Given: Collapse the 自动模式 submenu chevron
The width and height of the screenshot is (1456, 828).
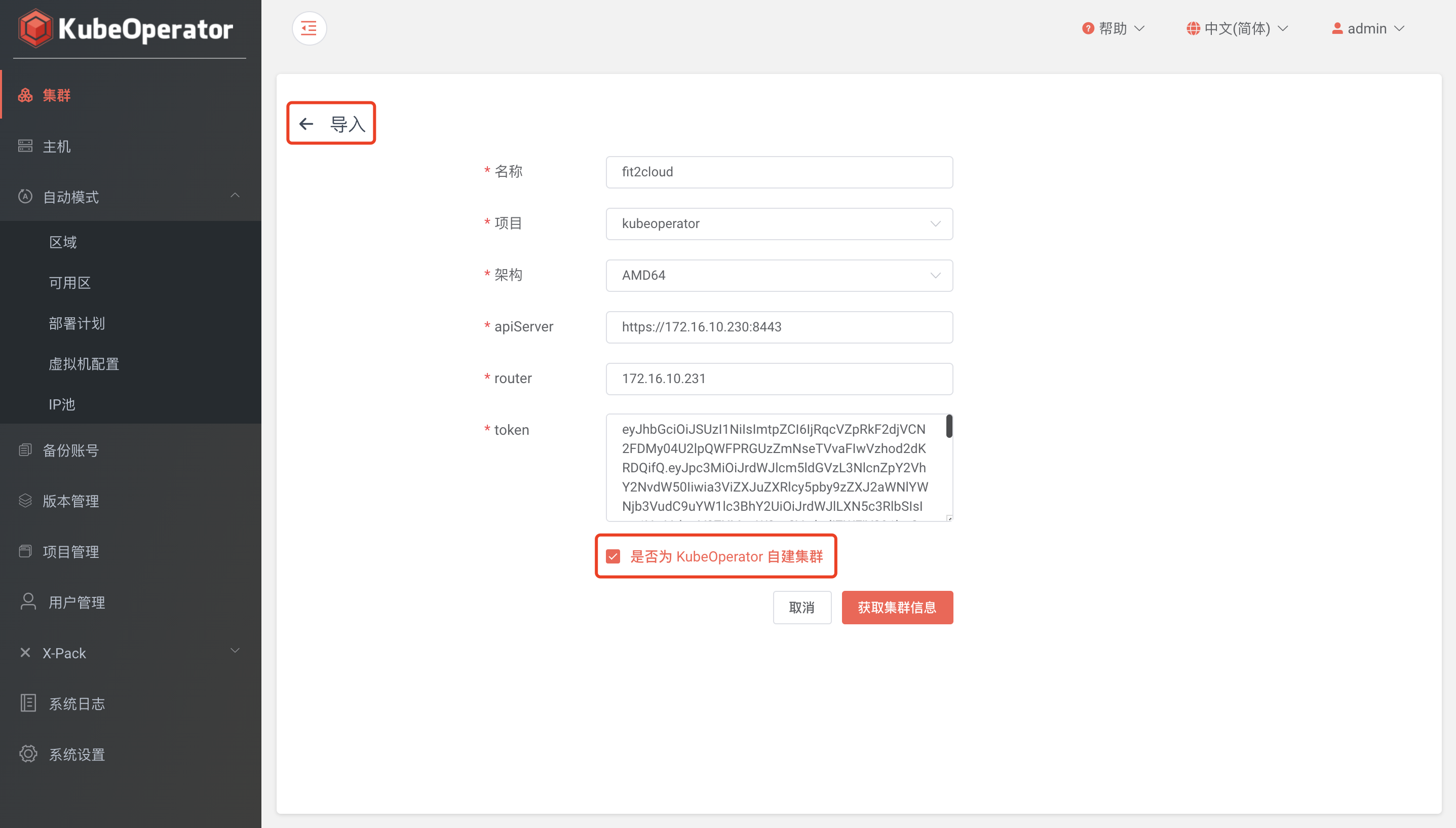Looking at the screenshot, I should click(x=234, y=196).
